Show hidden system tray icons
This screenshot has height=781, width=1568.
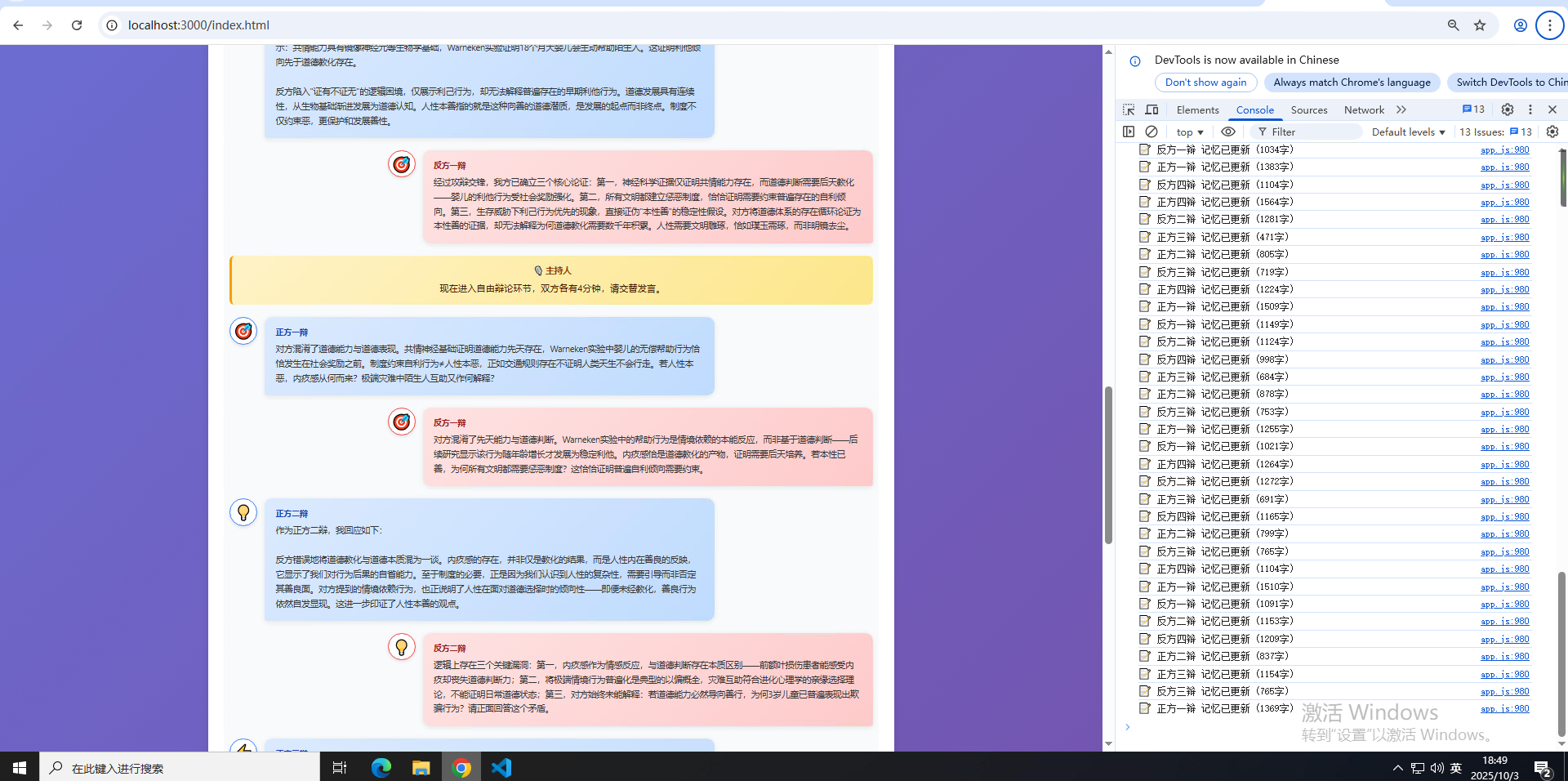(x=1398, y=768)
